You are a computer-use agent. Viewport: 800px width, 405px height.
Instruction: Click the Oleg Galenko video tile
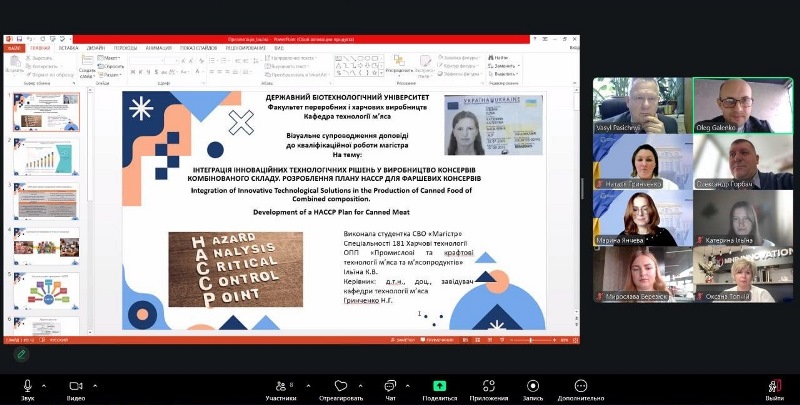coord(742,106)
